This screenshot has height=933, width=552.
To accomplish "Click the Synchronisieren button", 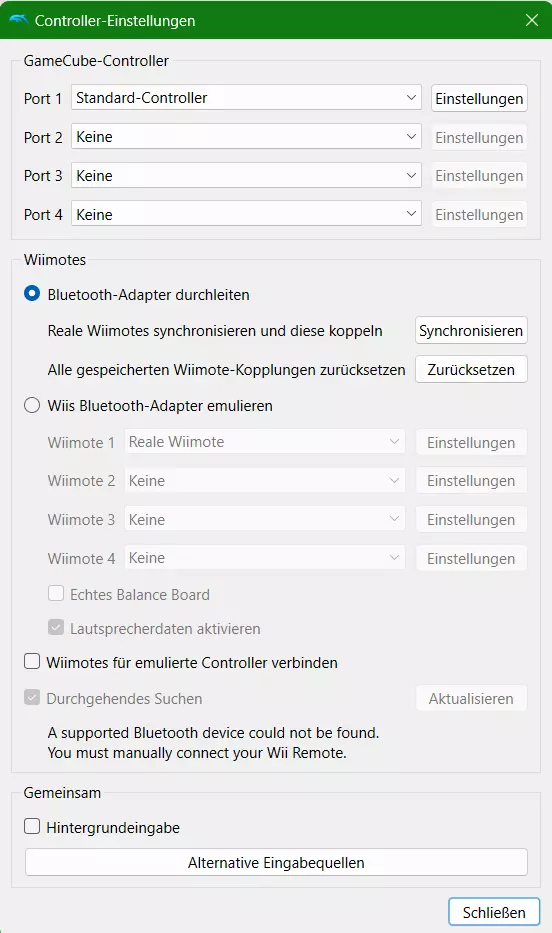I will tap(471, 330).
